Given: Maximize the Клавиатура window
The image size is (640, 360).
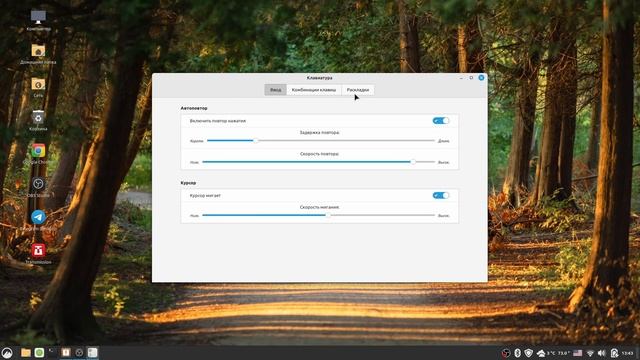Looking at the screenshot, I should [x=471, y=78].
